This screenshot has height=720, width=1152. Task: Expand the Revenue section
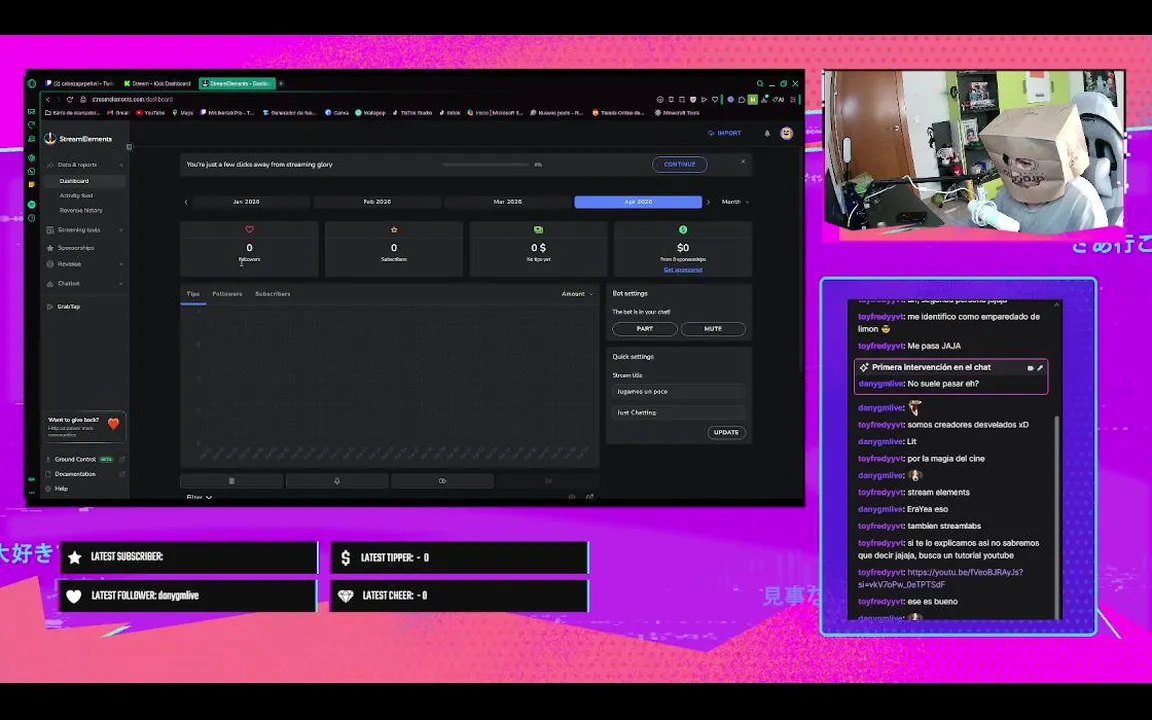click(x=85, y=264)
